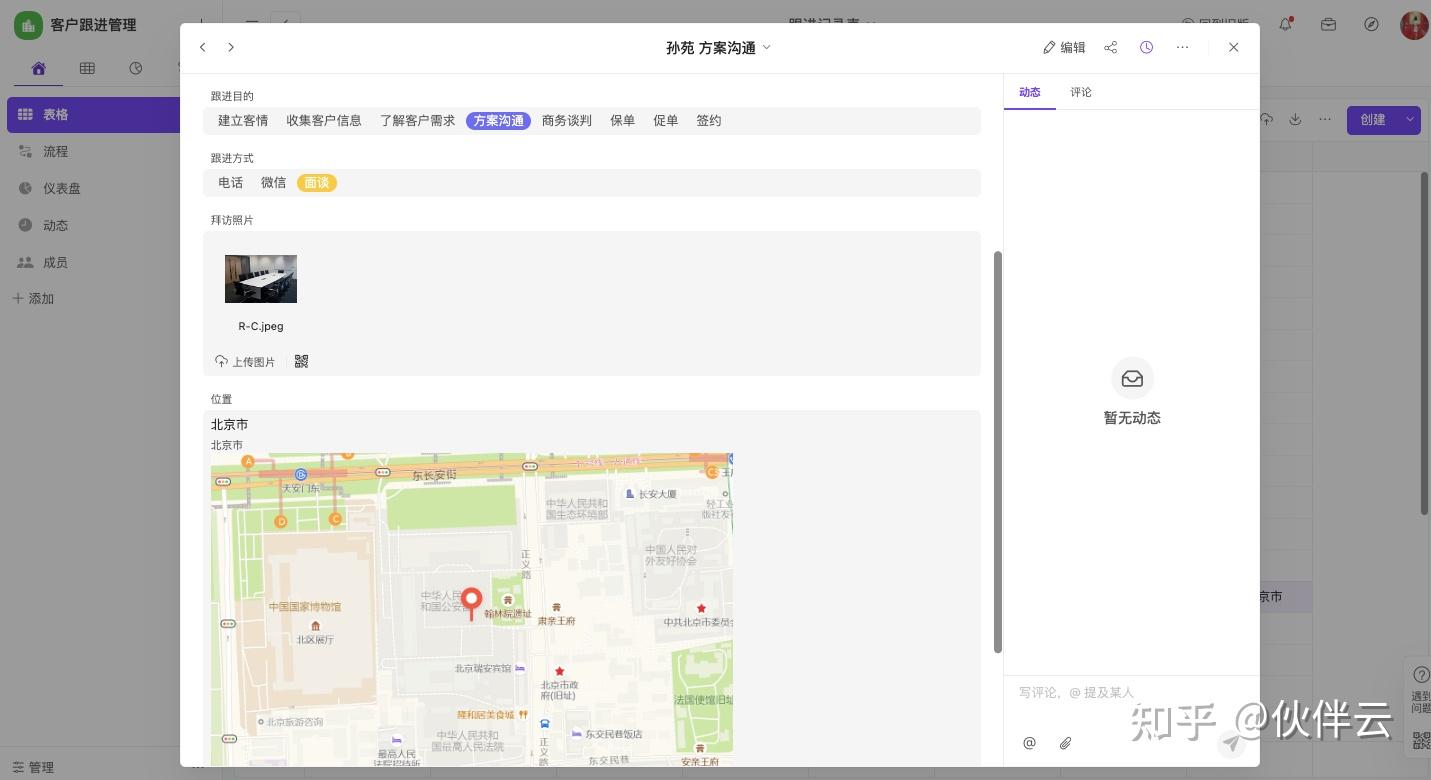
Task: Open the compass explore icon
Action: [x=1372, y=24]
